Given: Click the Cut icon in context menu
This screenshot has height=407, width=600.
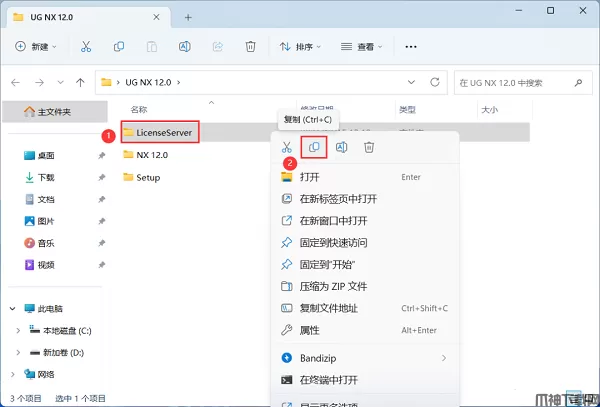Looking at the screenshot, I should pyautogui.click(x=286, y=147).
